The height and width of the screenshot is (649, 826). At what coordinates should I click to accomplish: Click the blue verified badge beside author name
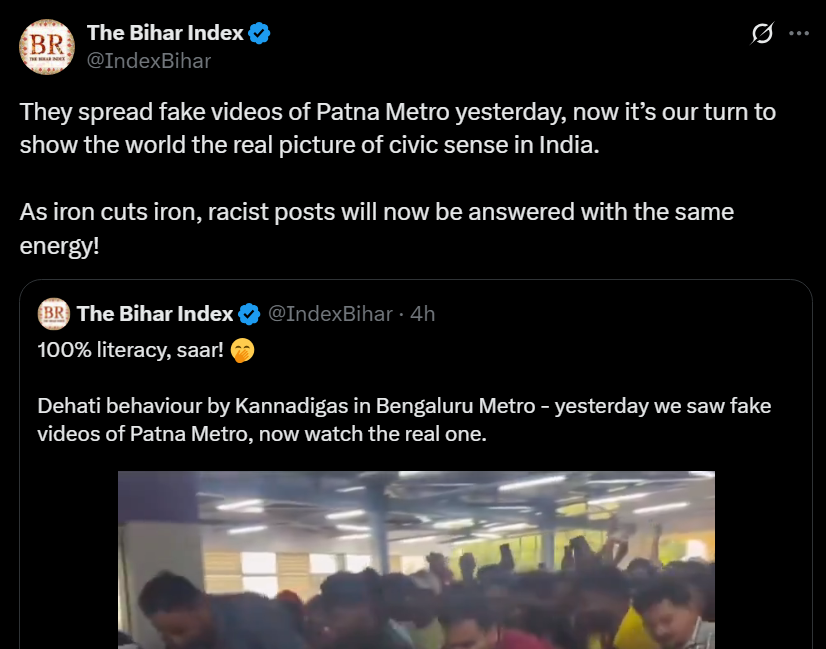[260, 33]
